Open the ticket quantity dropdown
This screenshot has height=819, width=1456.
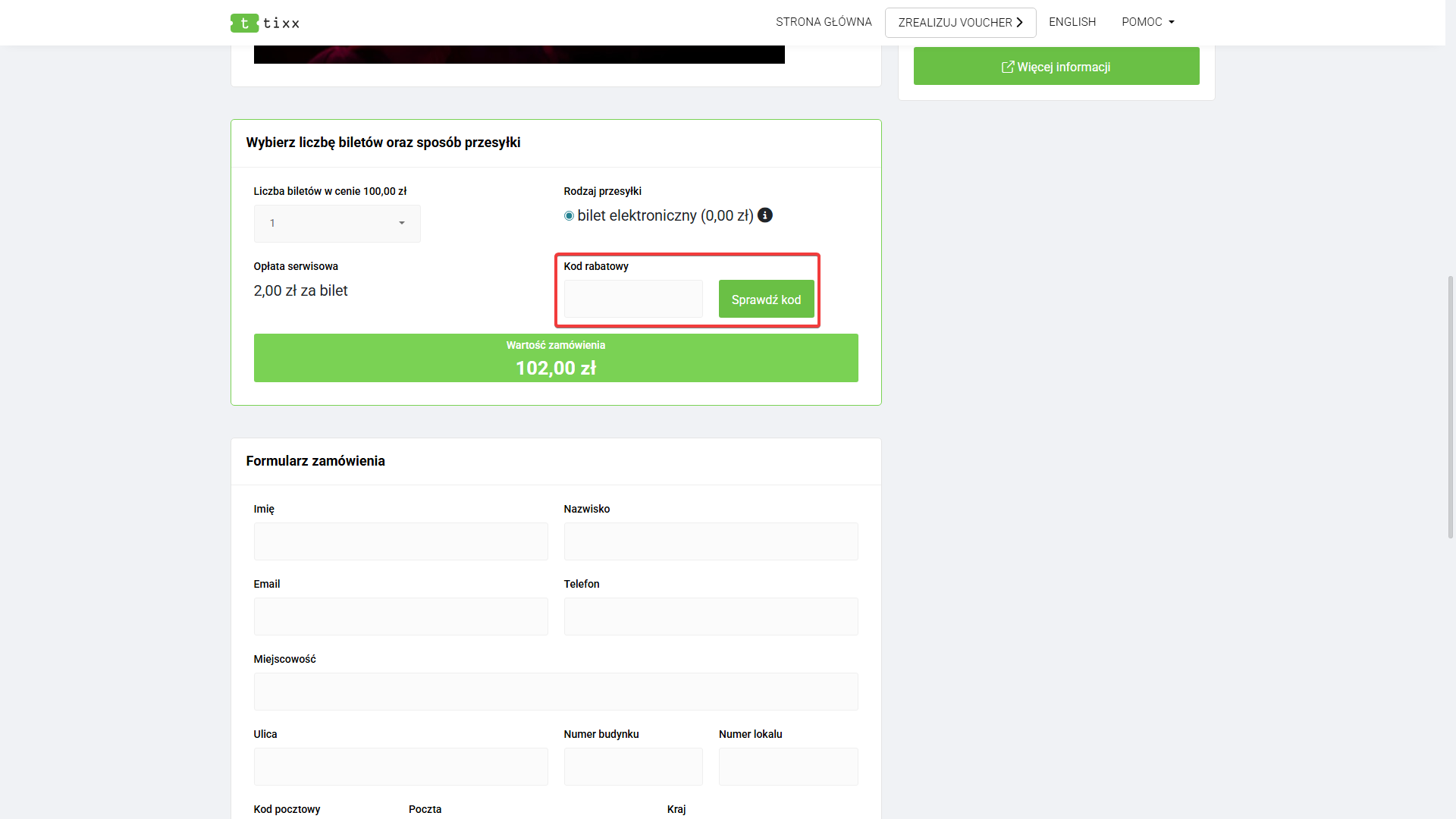coord(337,224)
